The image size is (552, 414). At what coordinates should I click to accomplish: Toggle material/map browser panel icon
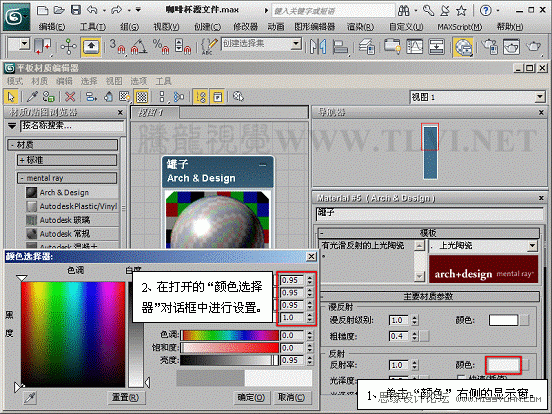[201, 96]
